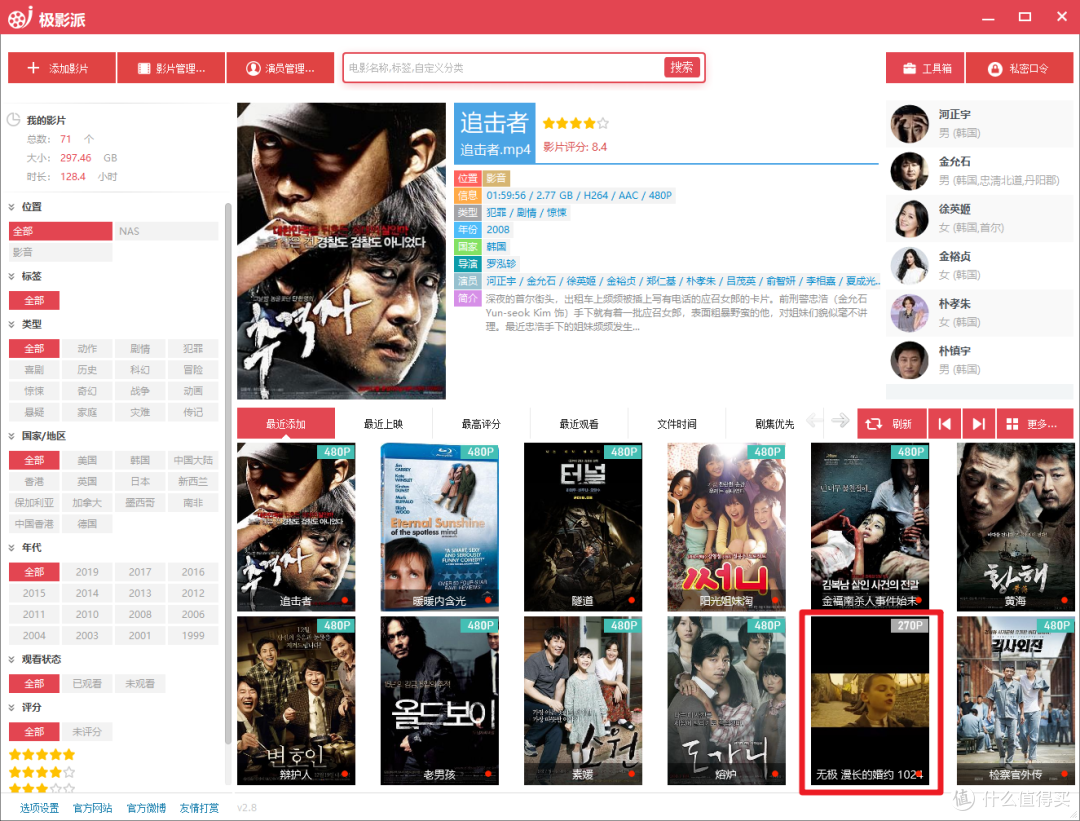Filter genre by 犯罪

click(193, 349)
